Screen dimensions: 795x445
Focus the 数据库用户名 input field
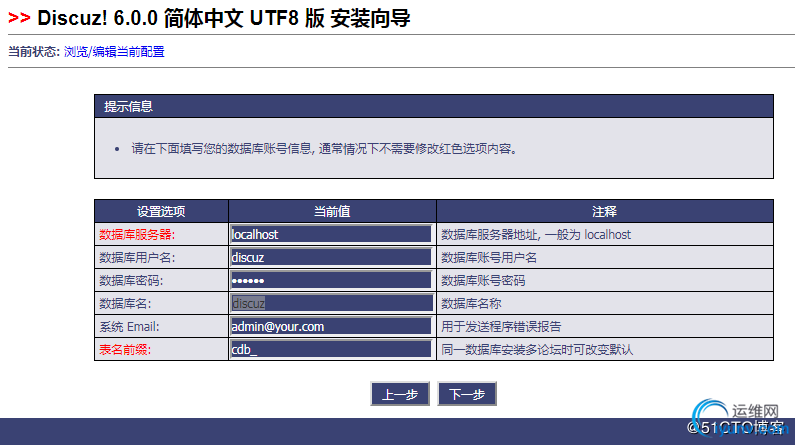(331, 257)
